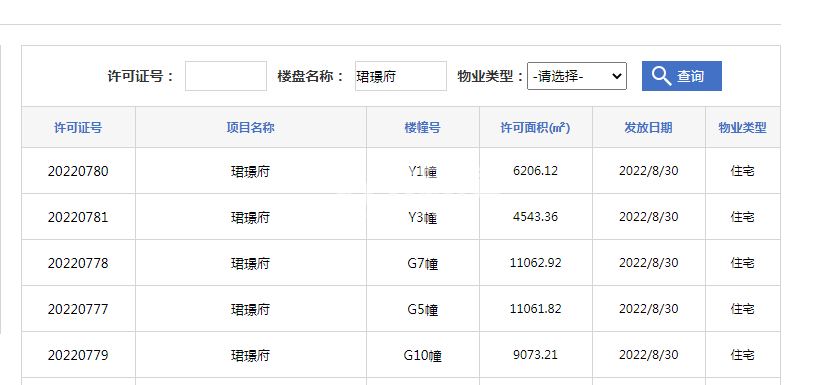
Task: Click date 2022/8/30 in 20220779 row
Action: pos(648,355)
